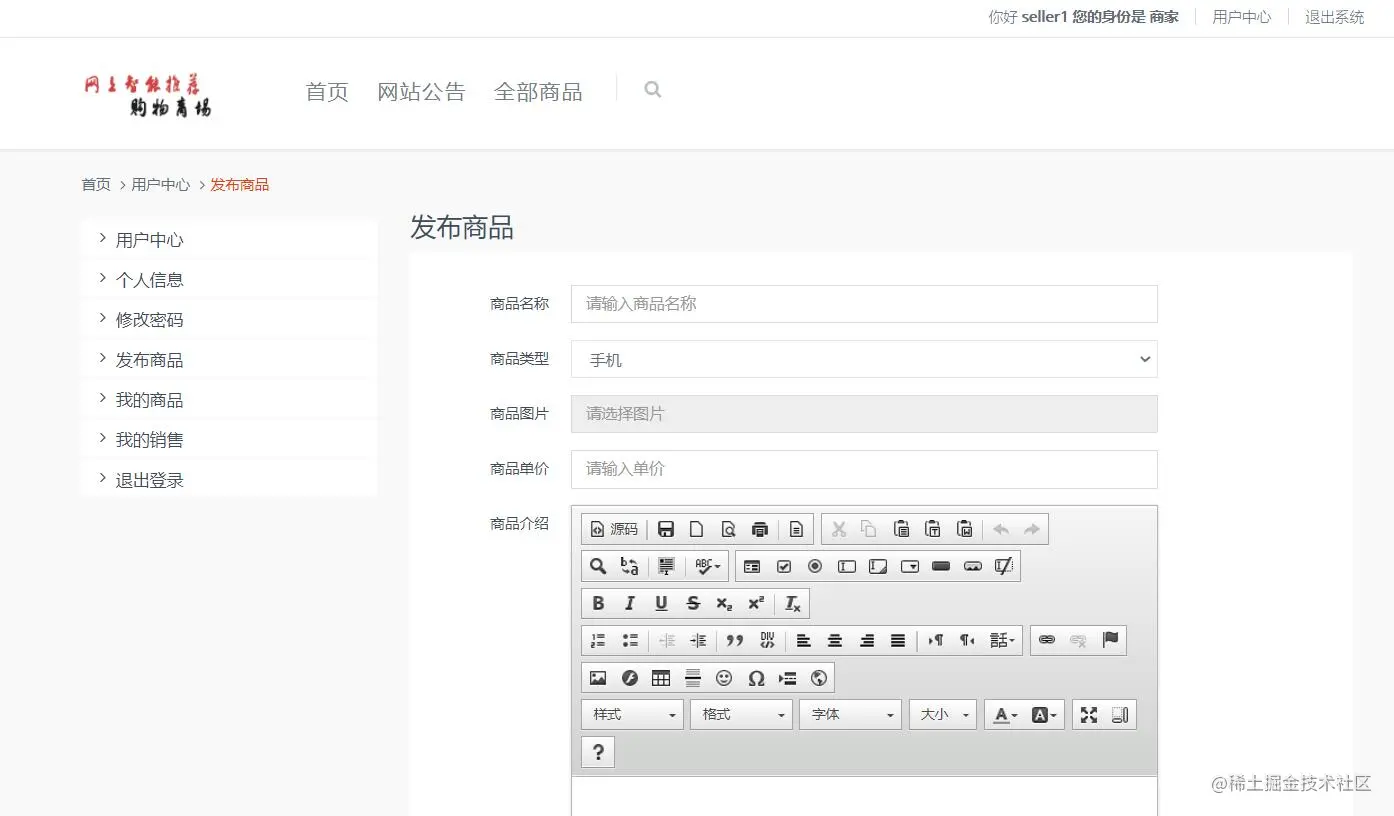Insert a hidden field element

click(1004, 566)
